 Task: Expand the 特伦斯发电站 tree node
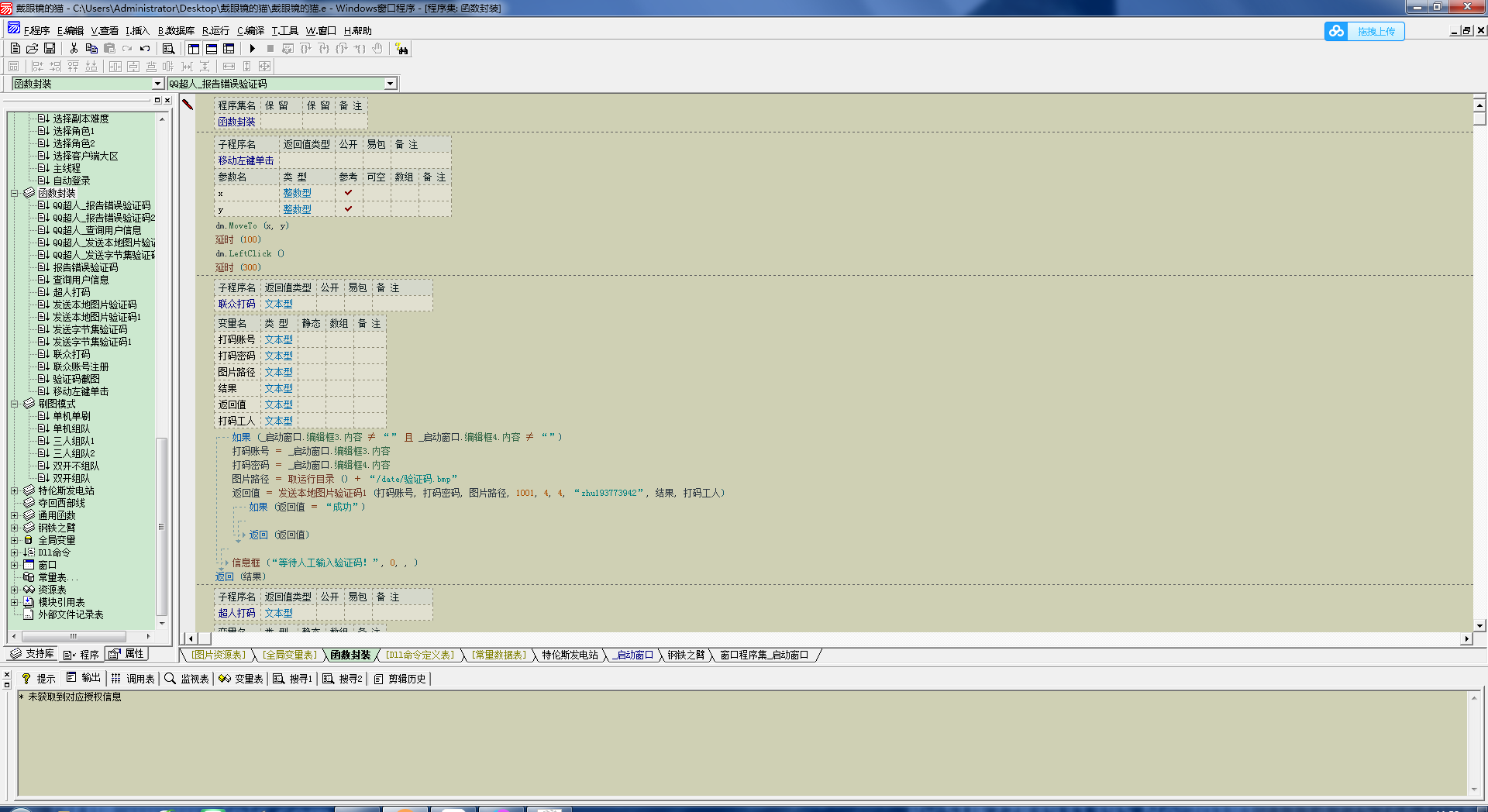coord(14,490)
